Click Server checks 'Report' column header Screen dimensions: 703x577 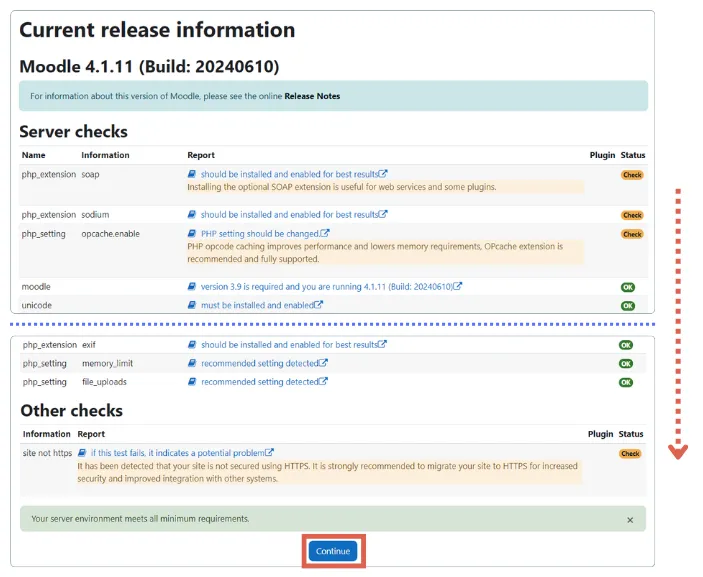(x=201, y=155)
